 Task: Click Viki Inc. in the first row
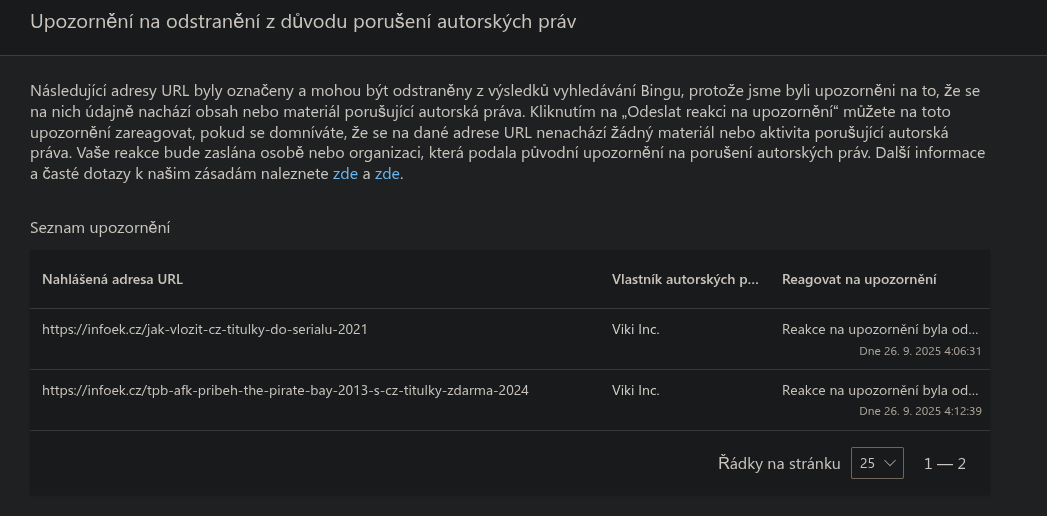point(635,329)
